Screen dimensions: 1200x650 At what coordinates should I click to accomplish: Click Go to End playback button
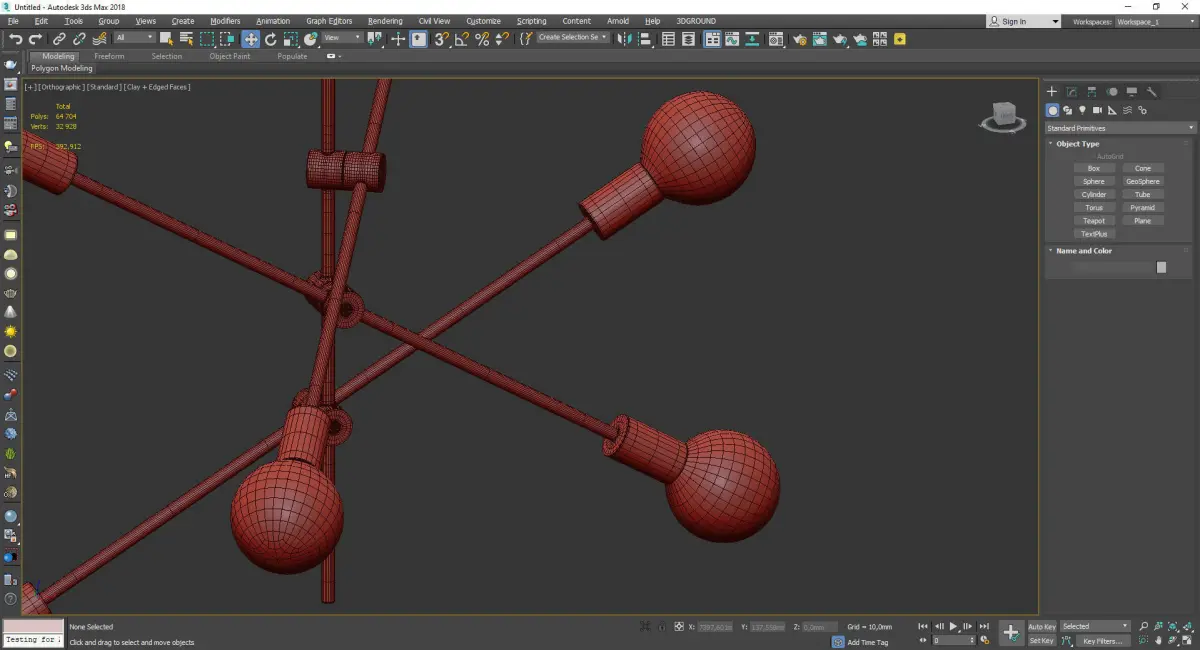point(985,626)
